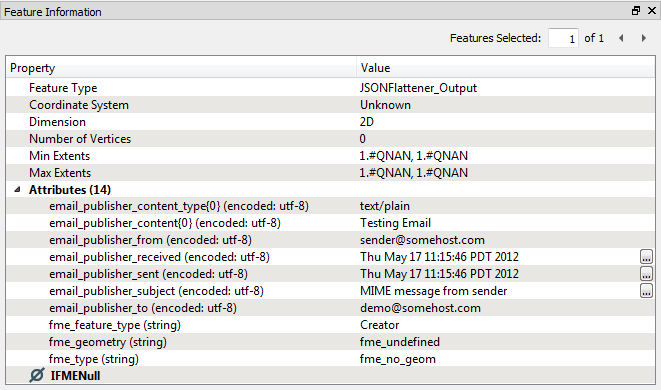661x390 pixels.
Task: Select the email_publisher_content_type{0} row
Action: [330, 206]
